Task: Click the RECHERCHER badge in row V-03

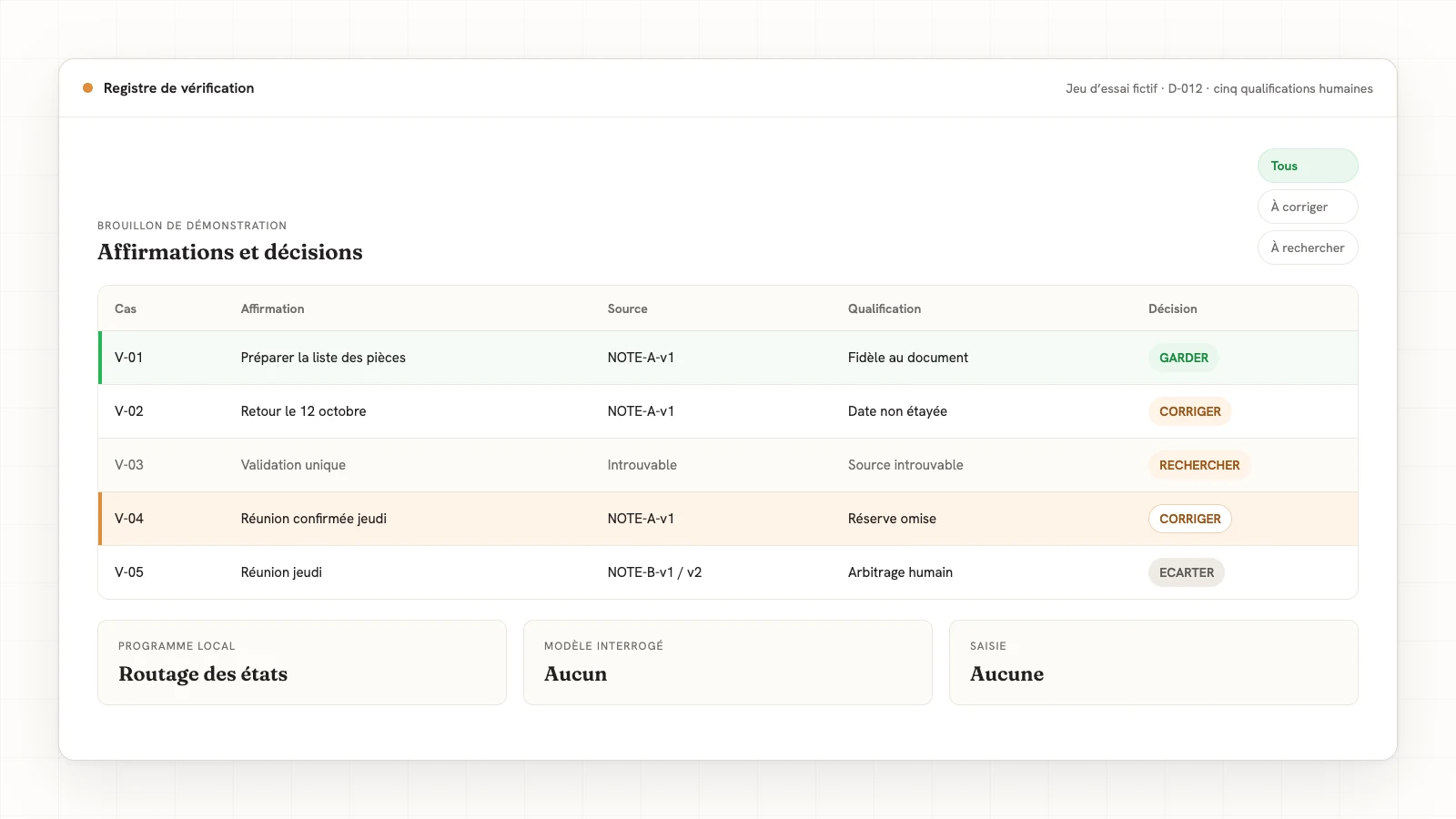Action: pos(1199,465)
